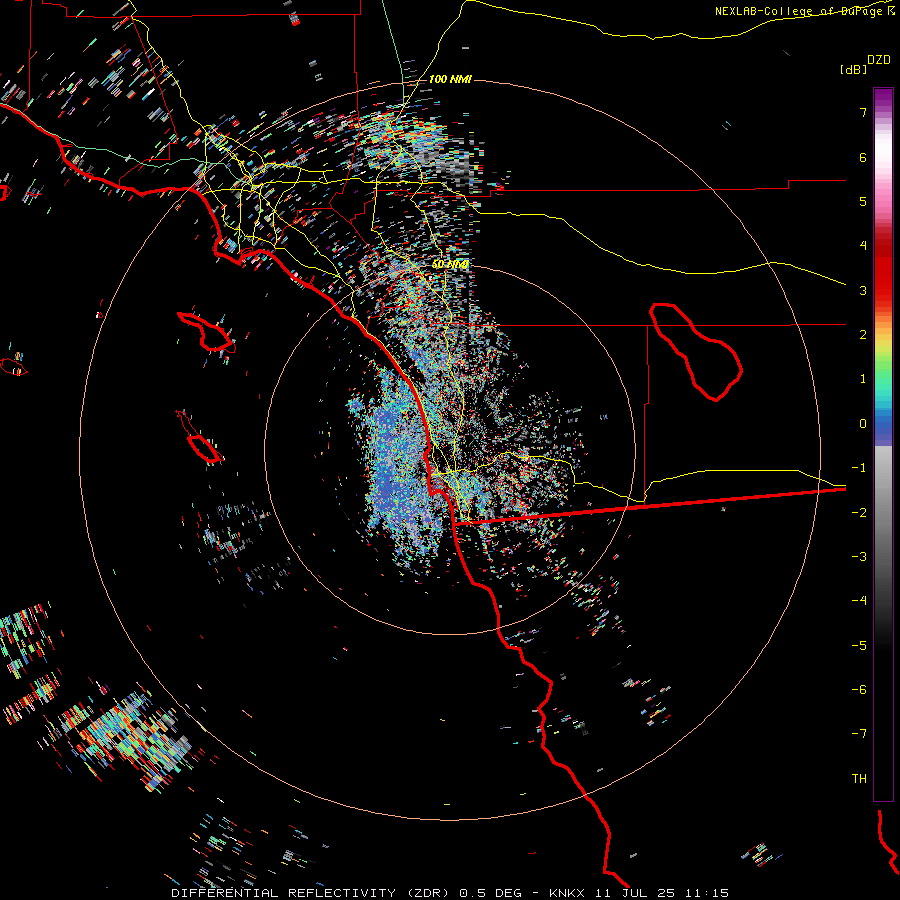The height and width of the screenshot is (900, 900).
Task: Click the large red-outlined lake east of radar
Action: pyautogui.click(x=695, y=351)
